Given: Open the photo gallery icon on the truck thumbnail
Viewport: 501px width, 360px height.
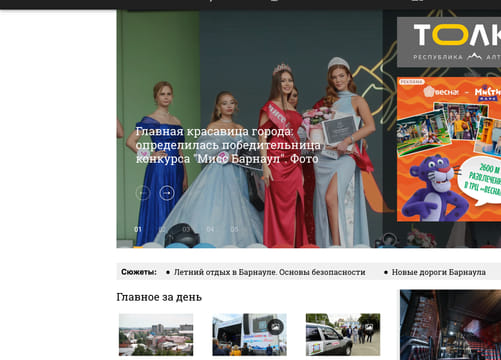Looking at the screenshot, I should coord(275,327).
